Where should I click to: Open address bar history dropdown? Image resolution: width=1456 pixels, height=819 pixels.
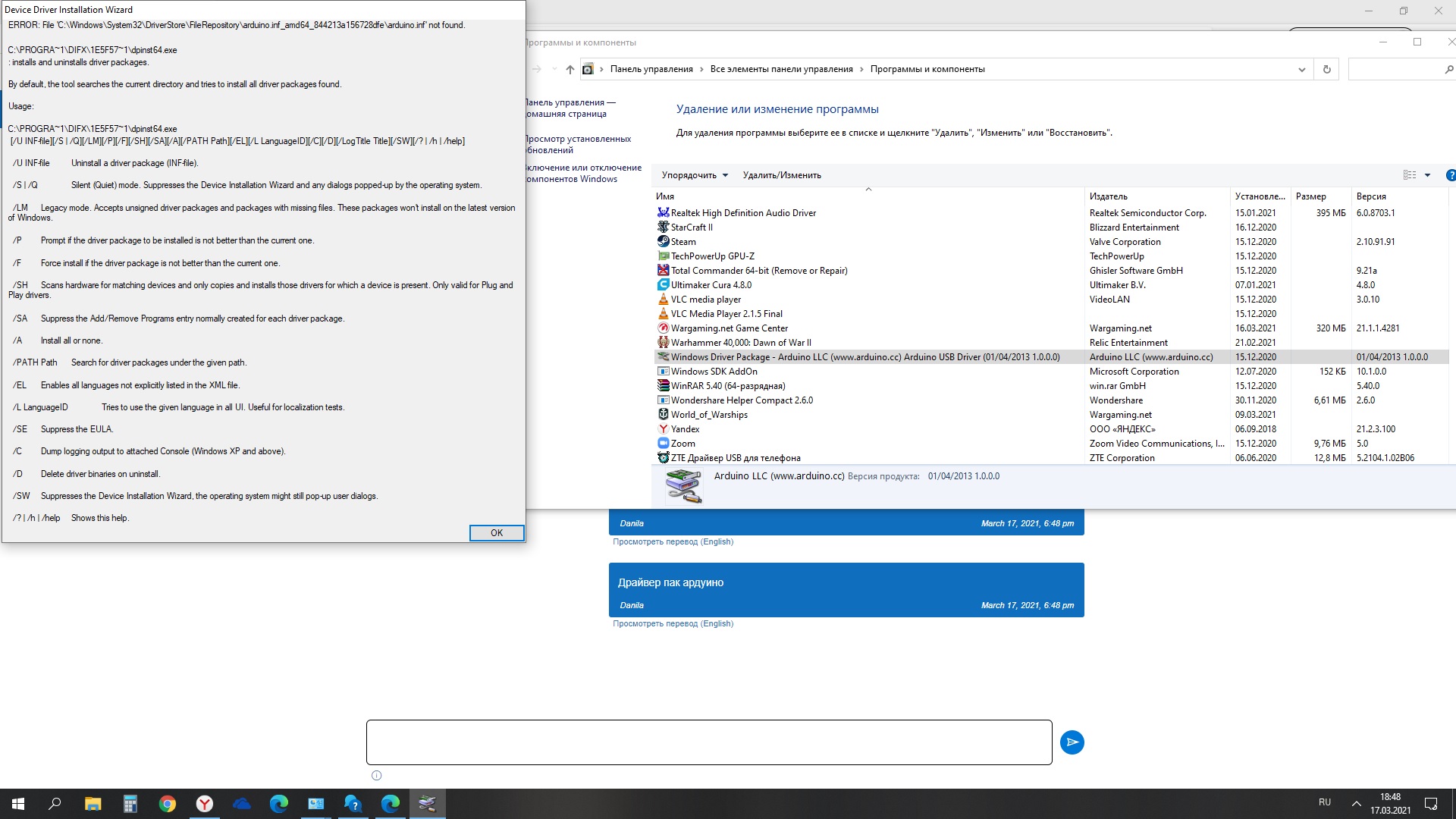[1301, 69]
